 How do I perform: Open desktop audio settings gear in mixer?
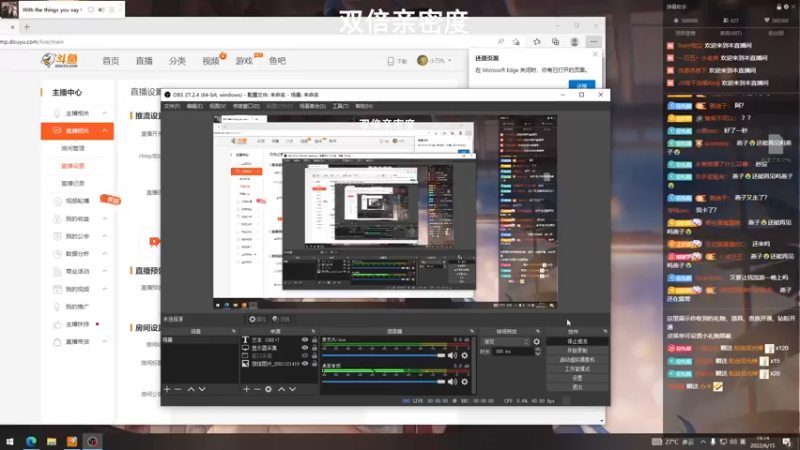[464, 381]
